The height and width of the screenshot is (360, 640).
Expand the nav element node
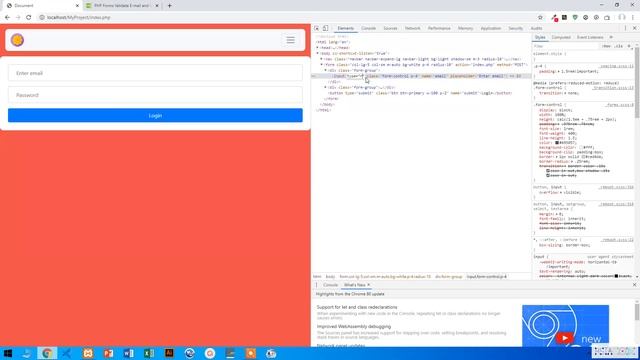click(322, 59)
